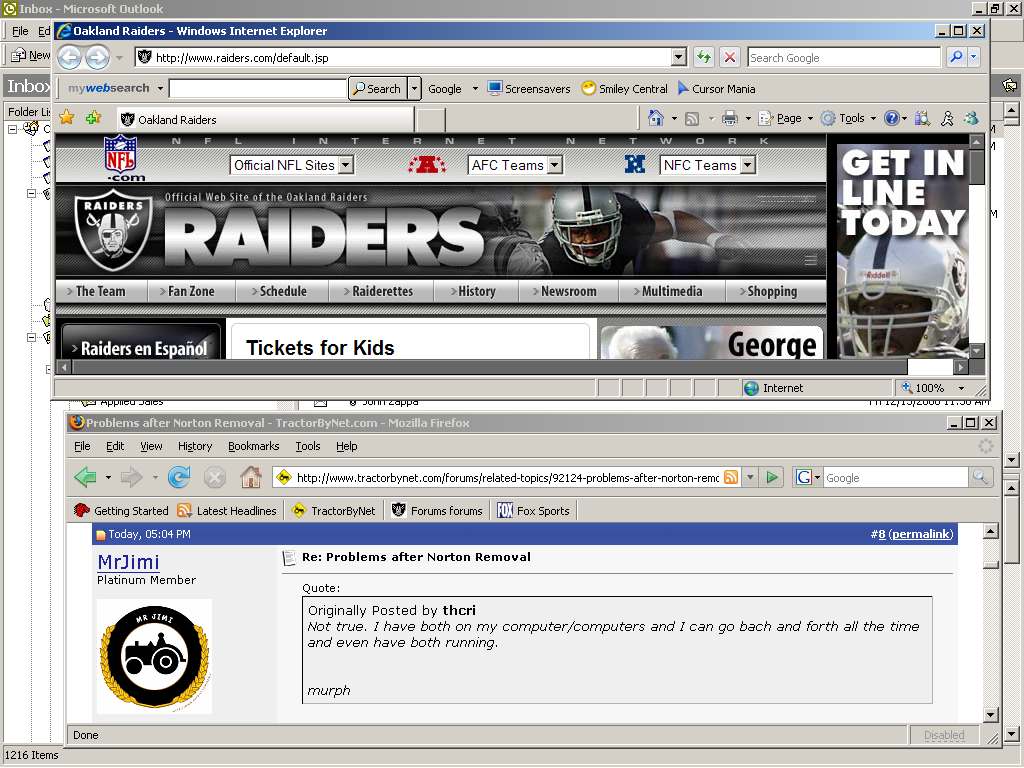This screenshot has height=768, width=1024.
Task: Open the AFC Teams dropdown
Action: (515, 165)
